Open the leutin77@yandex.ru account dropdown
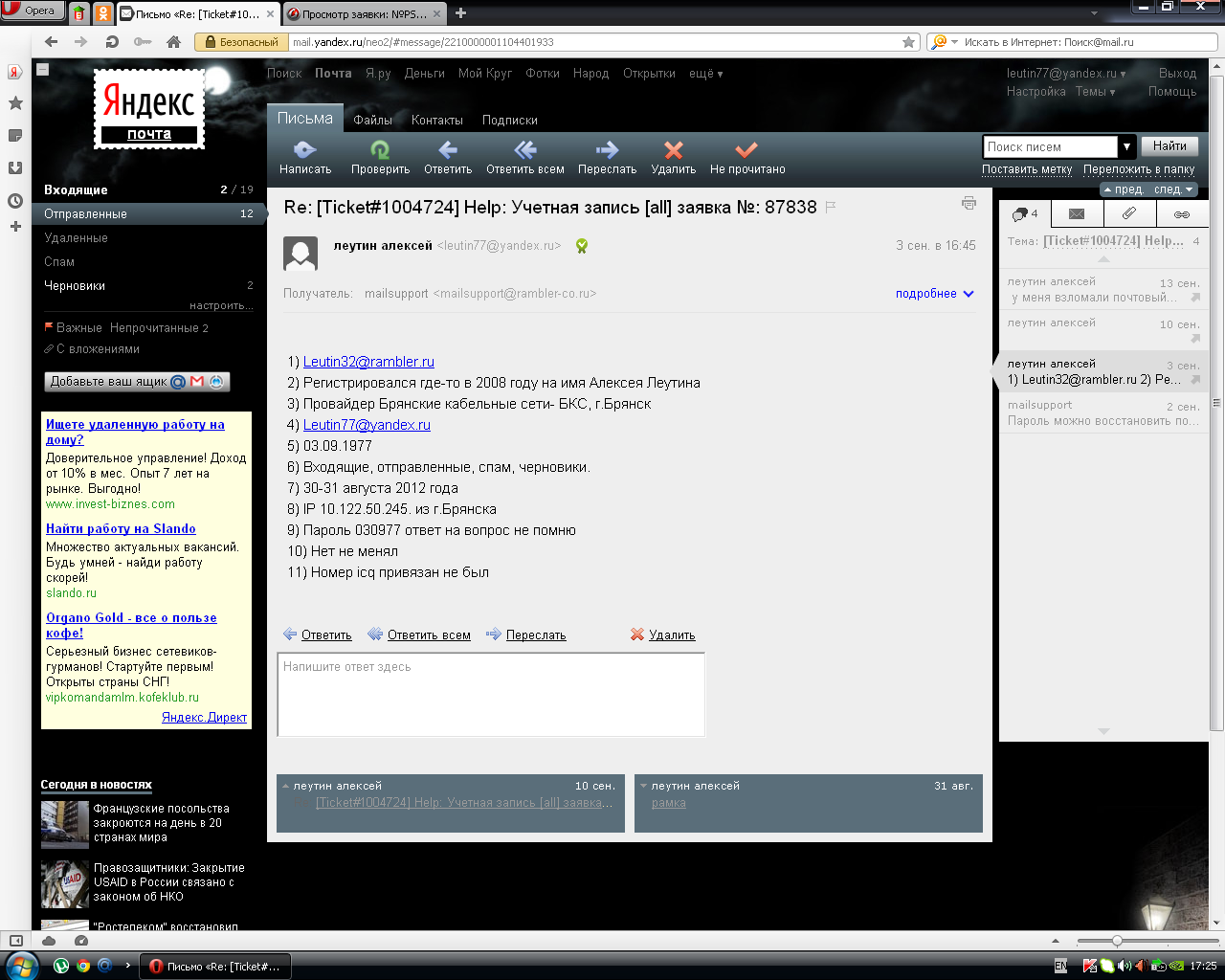1225x980 pixels. pyautogui.click(x=1066, y=73)
